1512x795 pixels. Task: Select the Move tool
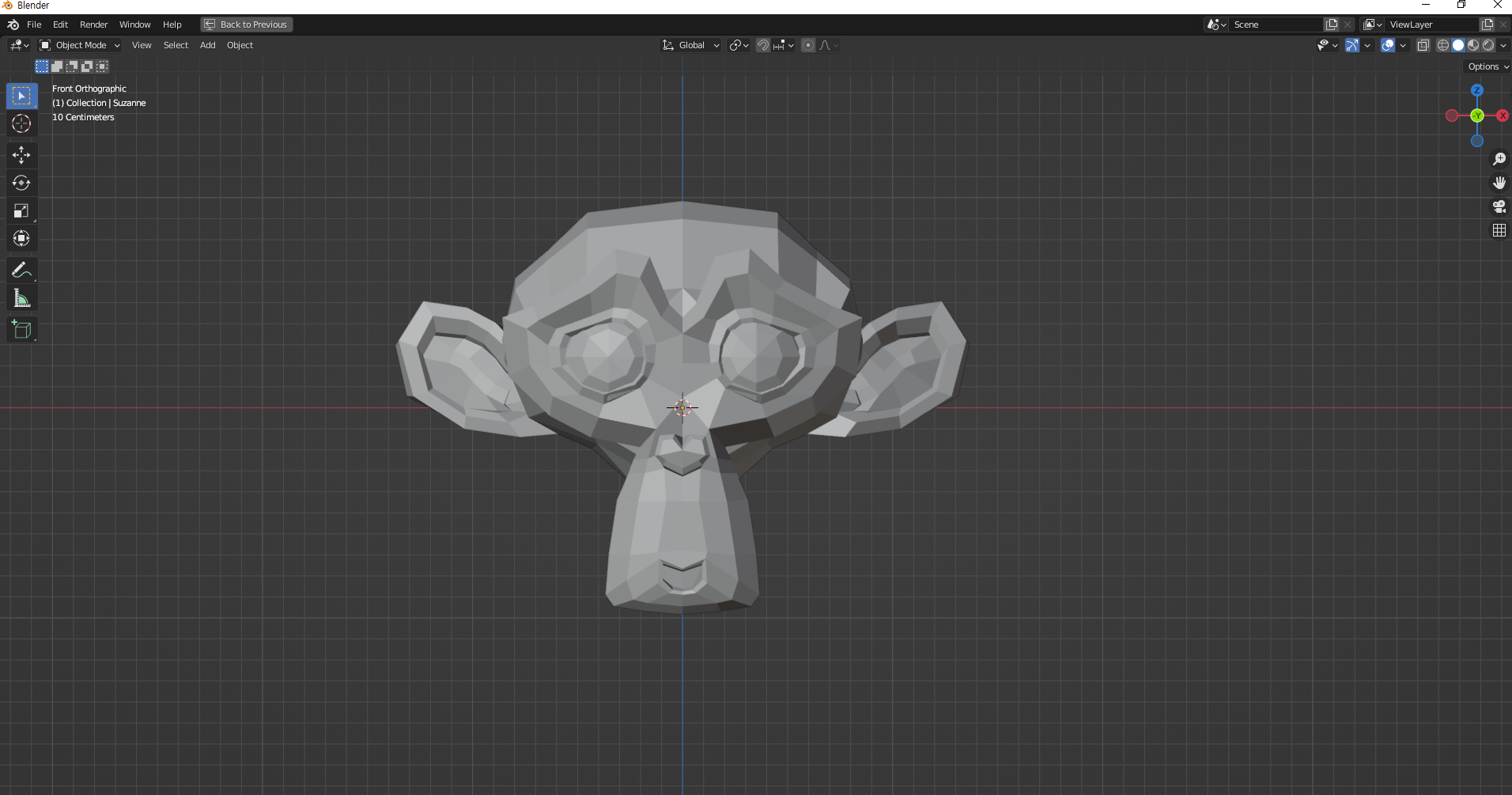tap(21, 155)
